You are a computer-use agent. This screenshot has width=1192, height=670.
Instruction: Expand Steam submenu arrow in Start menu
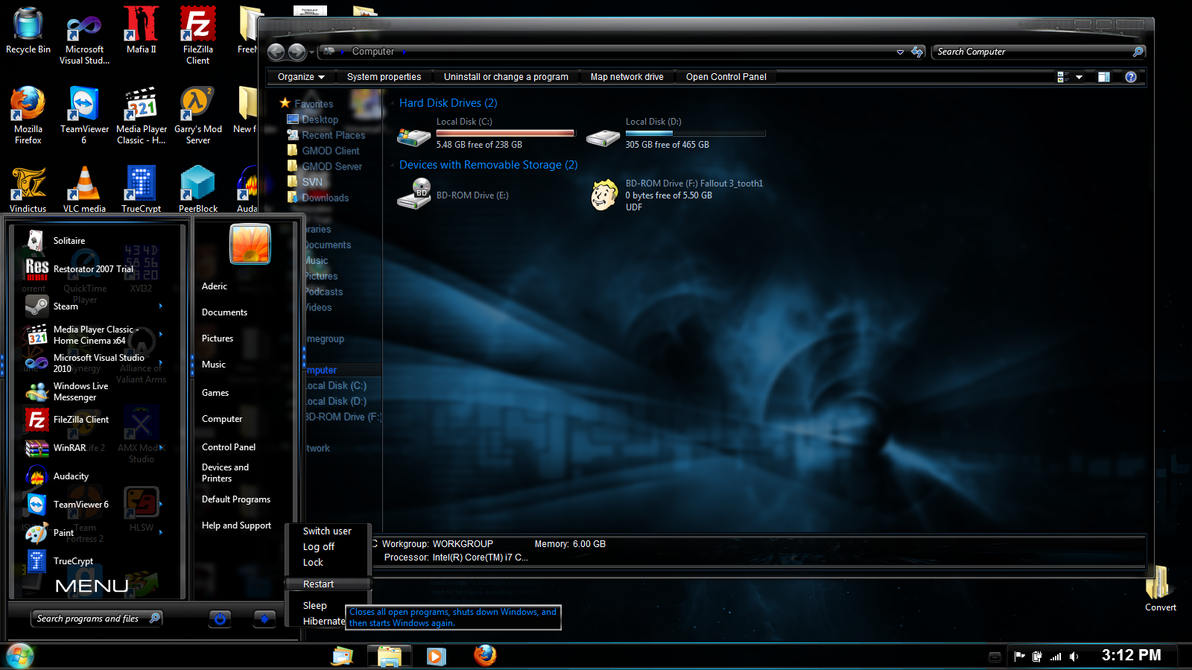[160, 306]
